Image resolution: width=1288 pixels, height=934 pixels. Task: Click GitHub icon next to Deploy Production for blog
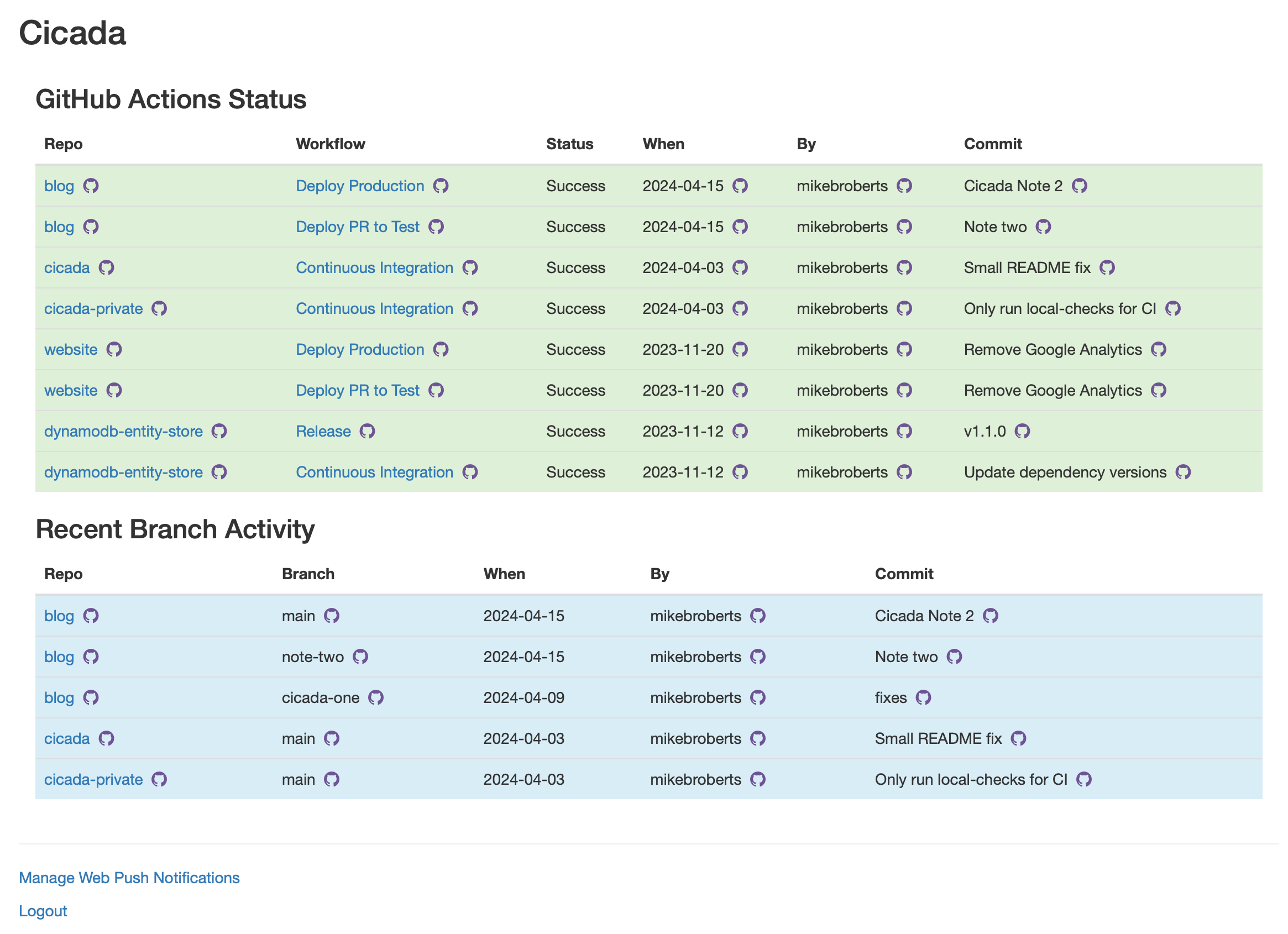[x=441, y=186]
